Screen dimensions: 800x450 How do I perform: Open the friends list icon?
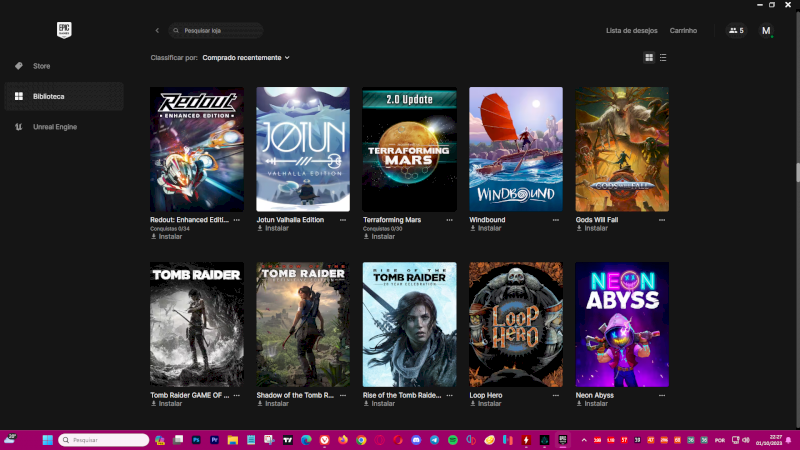tap(735, 31)
